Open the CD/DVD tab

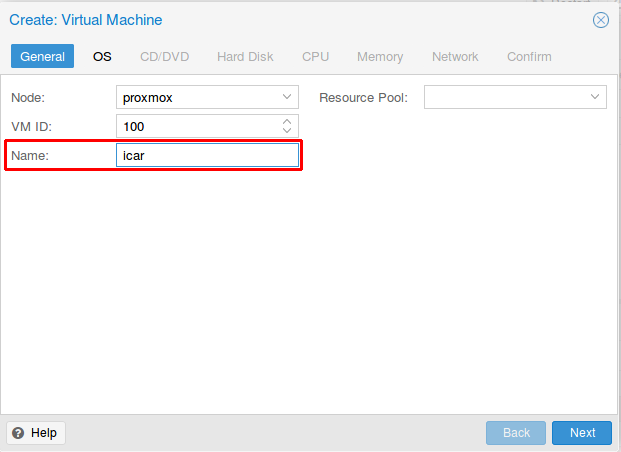165,57
